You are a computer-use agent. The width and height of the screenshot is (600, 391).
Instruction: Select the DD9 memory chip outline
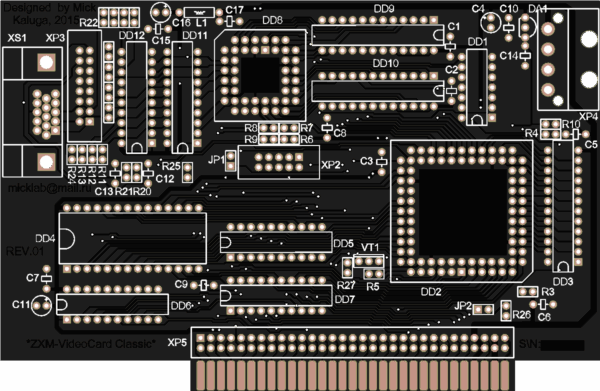pyautogui.click(x=378, y=35)
